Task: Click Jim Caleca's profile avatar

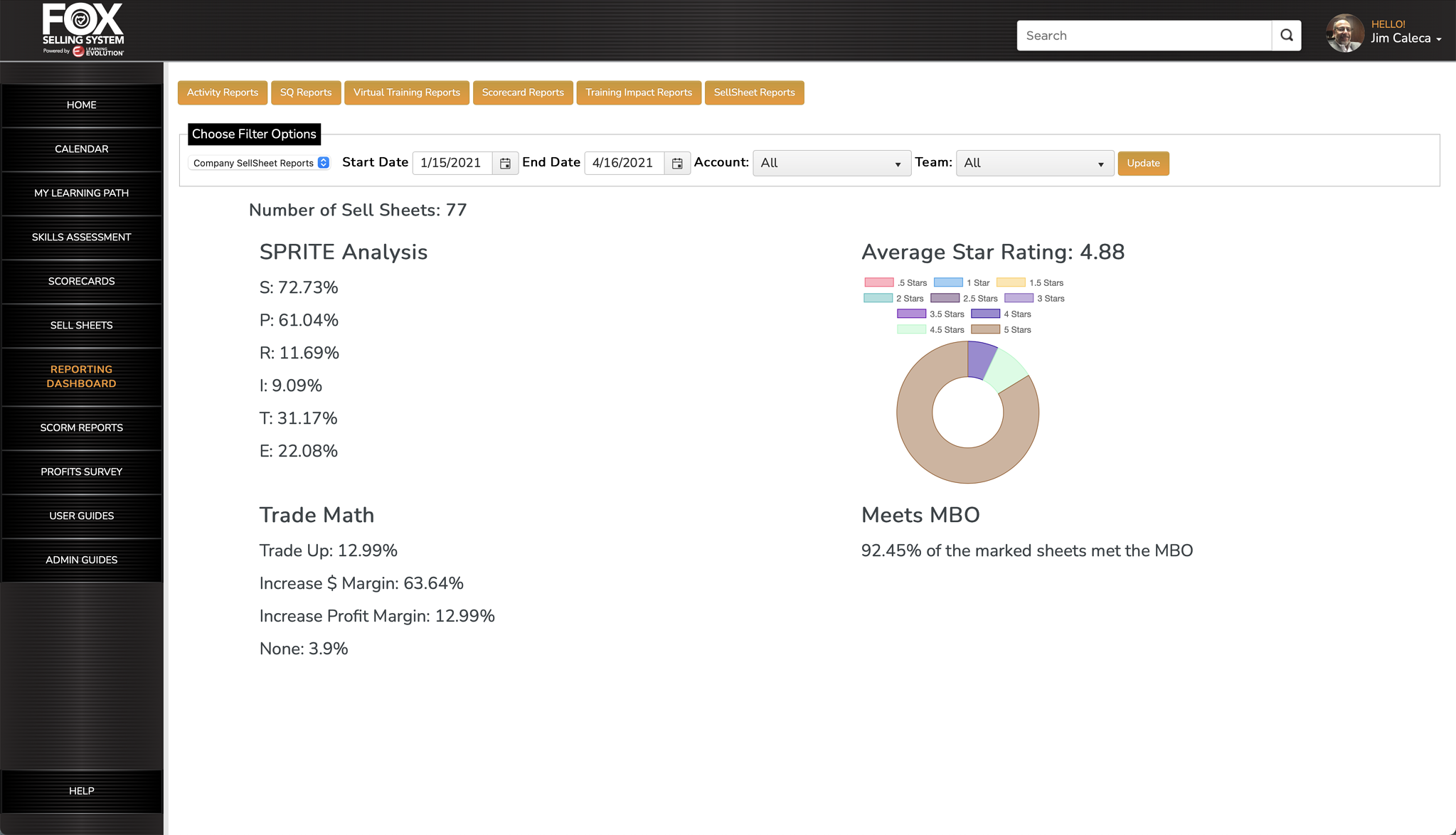Action: pyautogui.click(x=1344, y=32)
